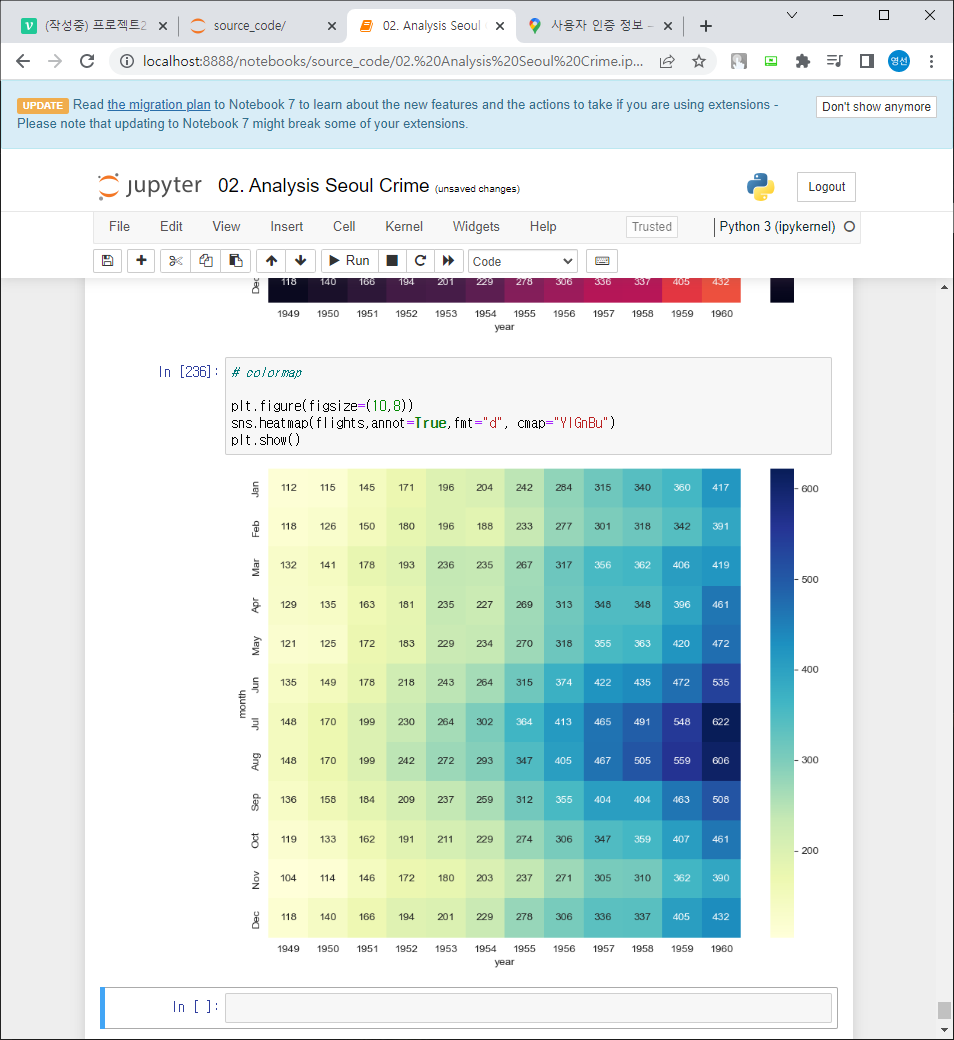Open the Chrome profile avatar
This screenshot has width=954, height=1040.
point(899,62)
